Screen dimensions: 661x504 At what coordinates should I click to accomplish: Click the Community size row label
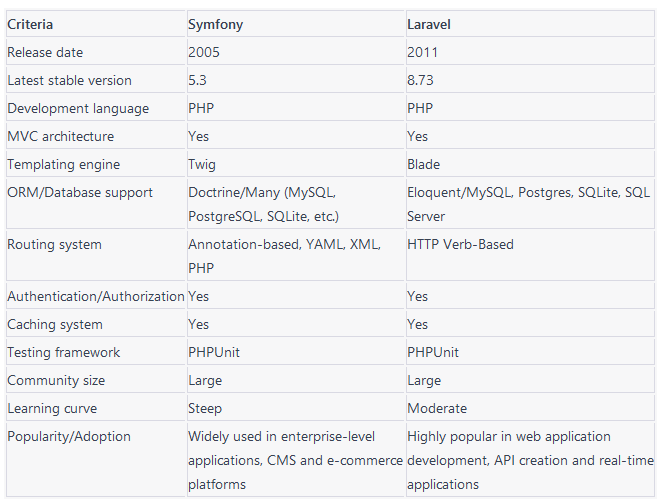pyautogui.click(x=96, y=380)
